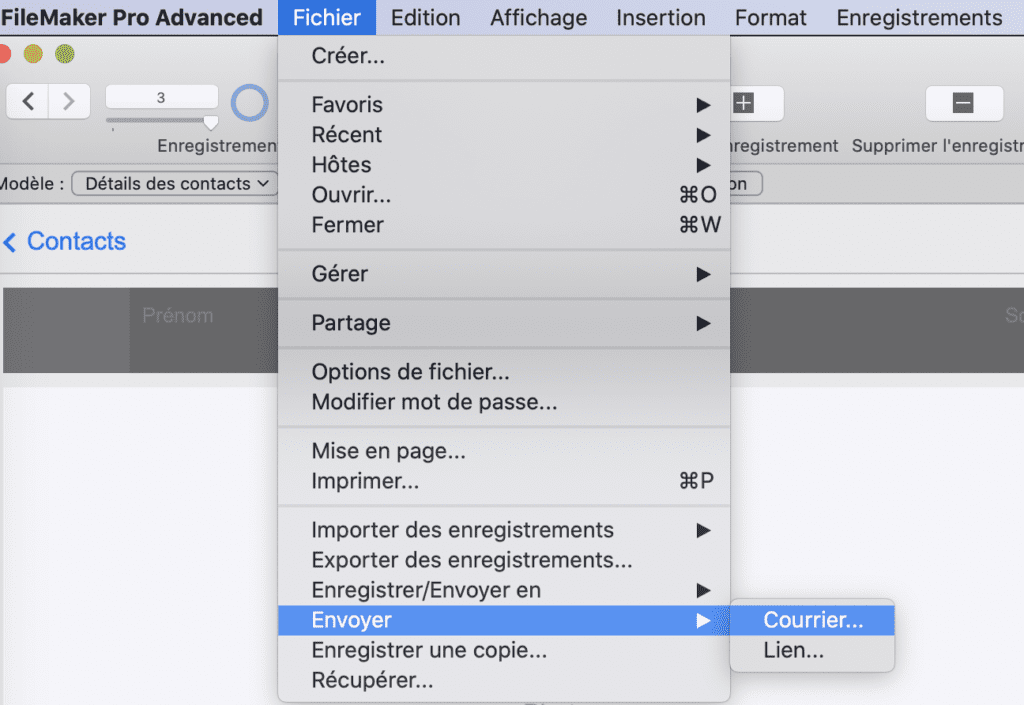Go to next record arrow

(x=69, y=102)
